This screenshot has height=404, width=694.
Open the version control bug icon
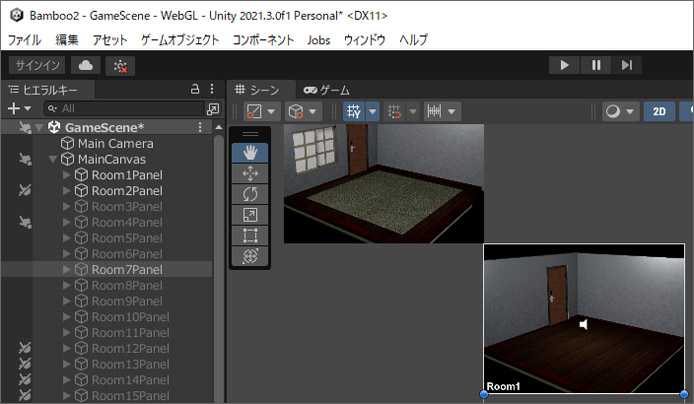point(120,66)
